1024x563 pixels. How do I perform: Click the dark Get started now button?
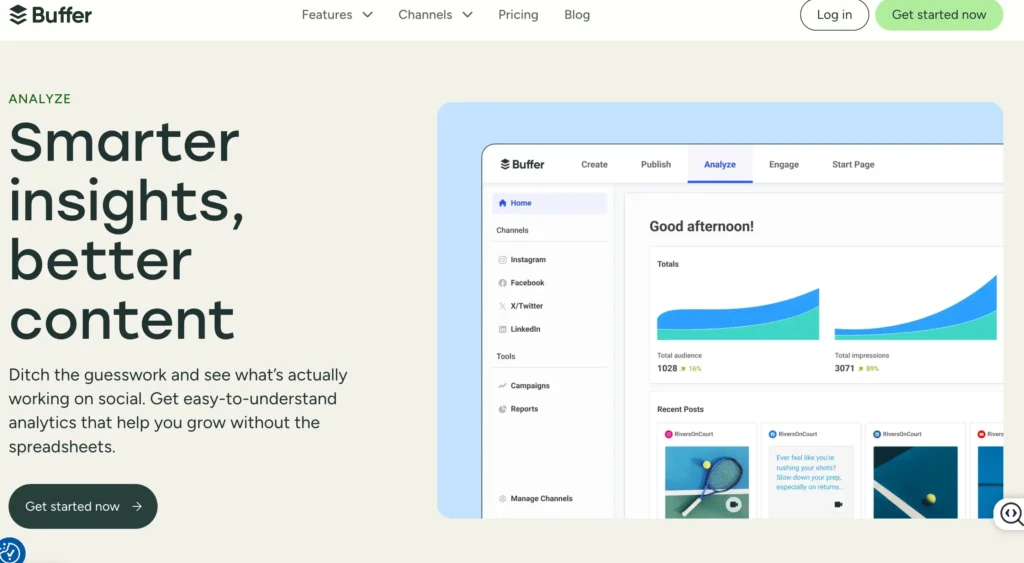pos(83,506)
